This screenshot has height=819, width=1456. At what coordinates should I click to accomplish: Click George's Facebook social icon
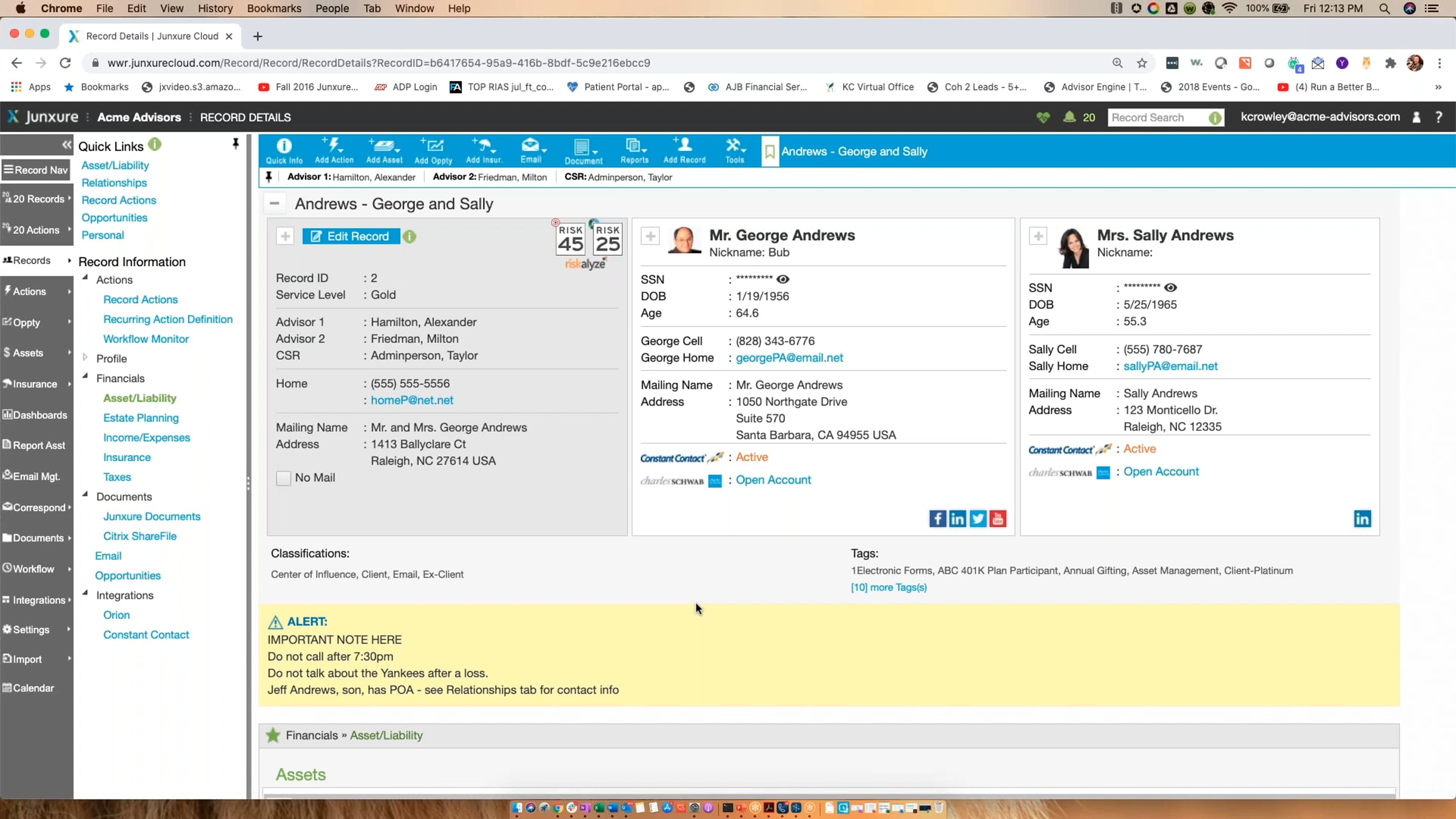click(x=937, y=519)
